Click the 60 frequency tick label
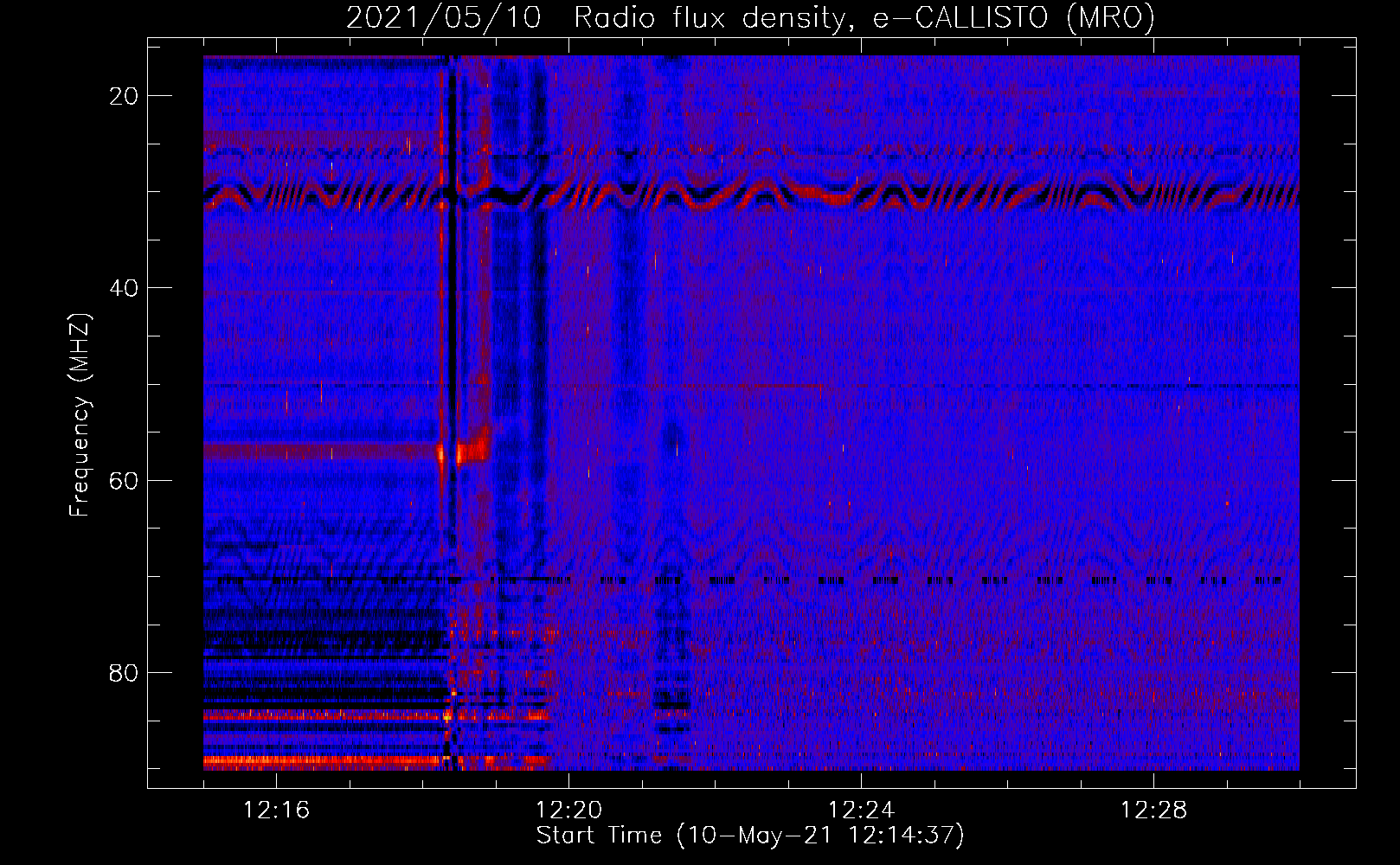Viewport: 1400px width, 865px height. pyautogui.click(x=124, y=480)
